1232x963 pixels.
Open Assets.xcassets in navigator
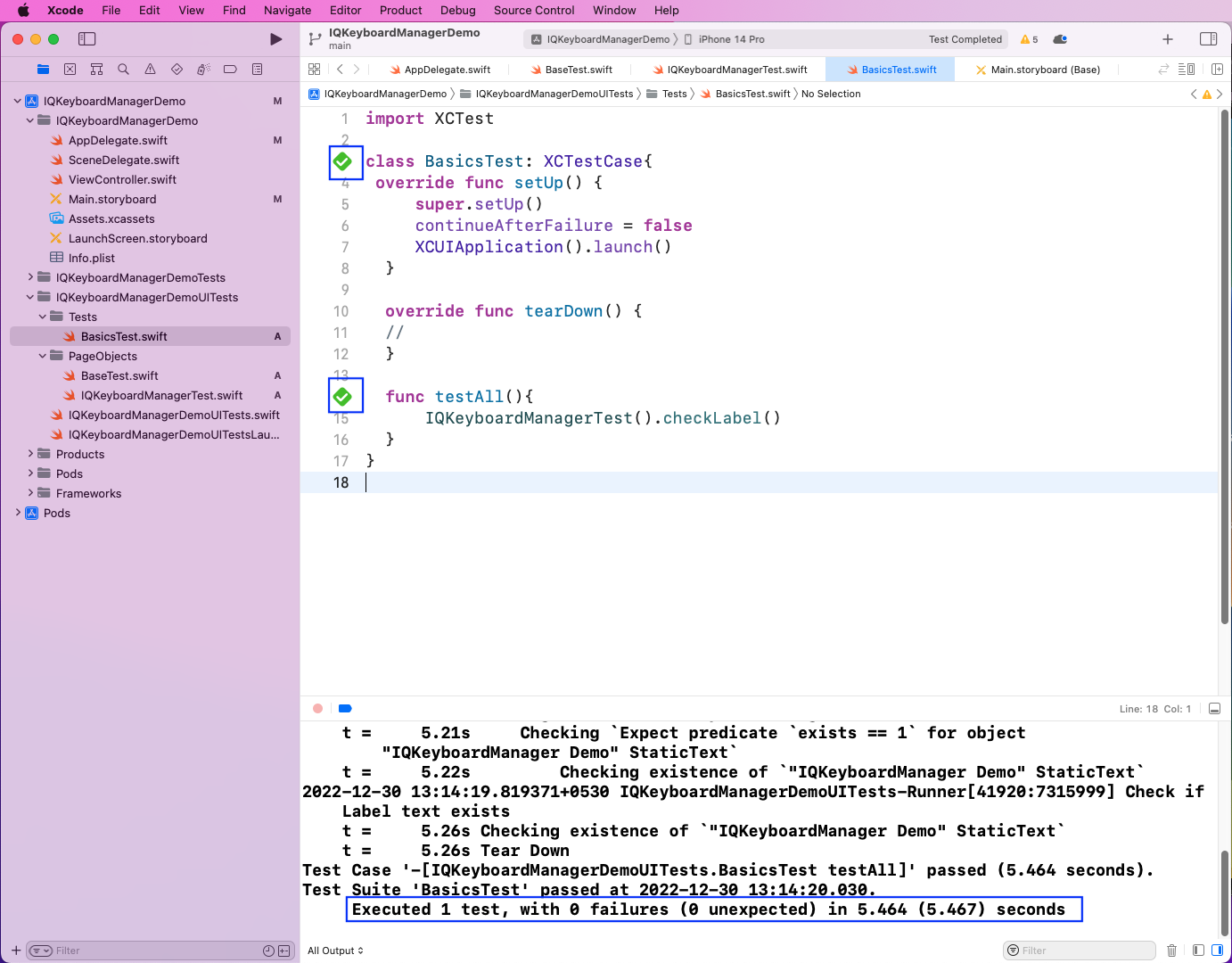[111, 218]
